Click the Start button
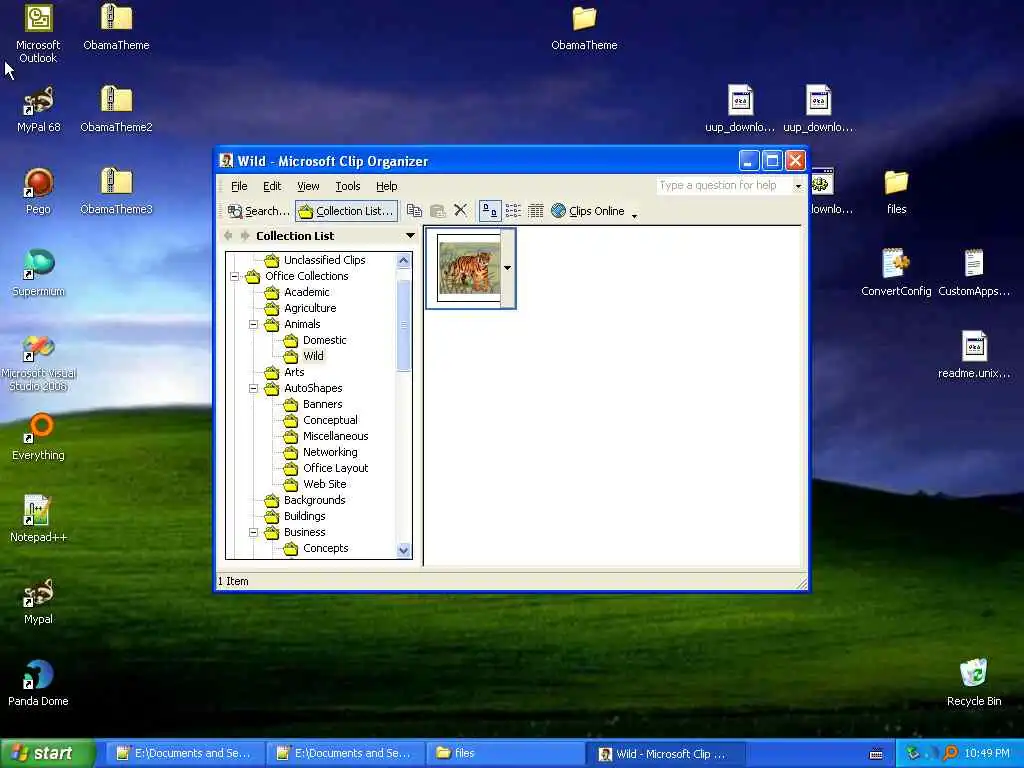1024x768 pixels. [x=46, y=753]
